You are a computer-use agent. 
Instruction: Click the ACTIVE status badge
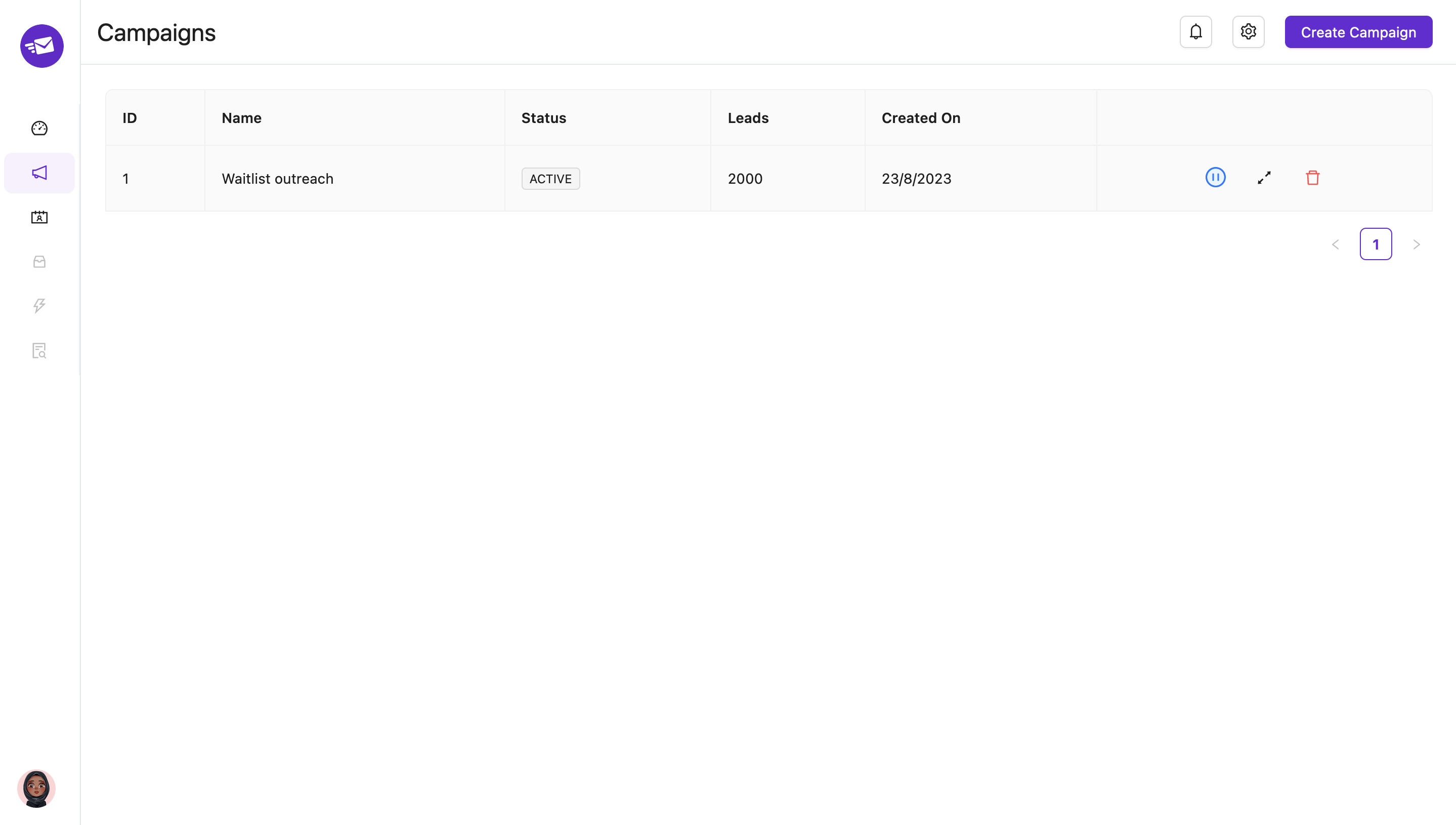(550, 179)
